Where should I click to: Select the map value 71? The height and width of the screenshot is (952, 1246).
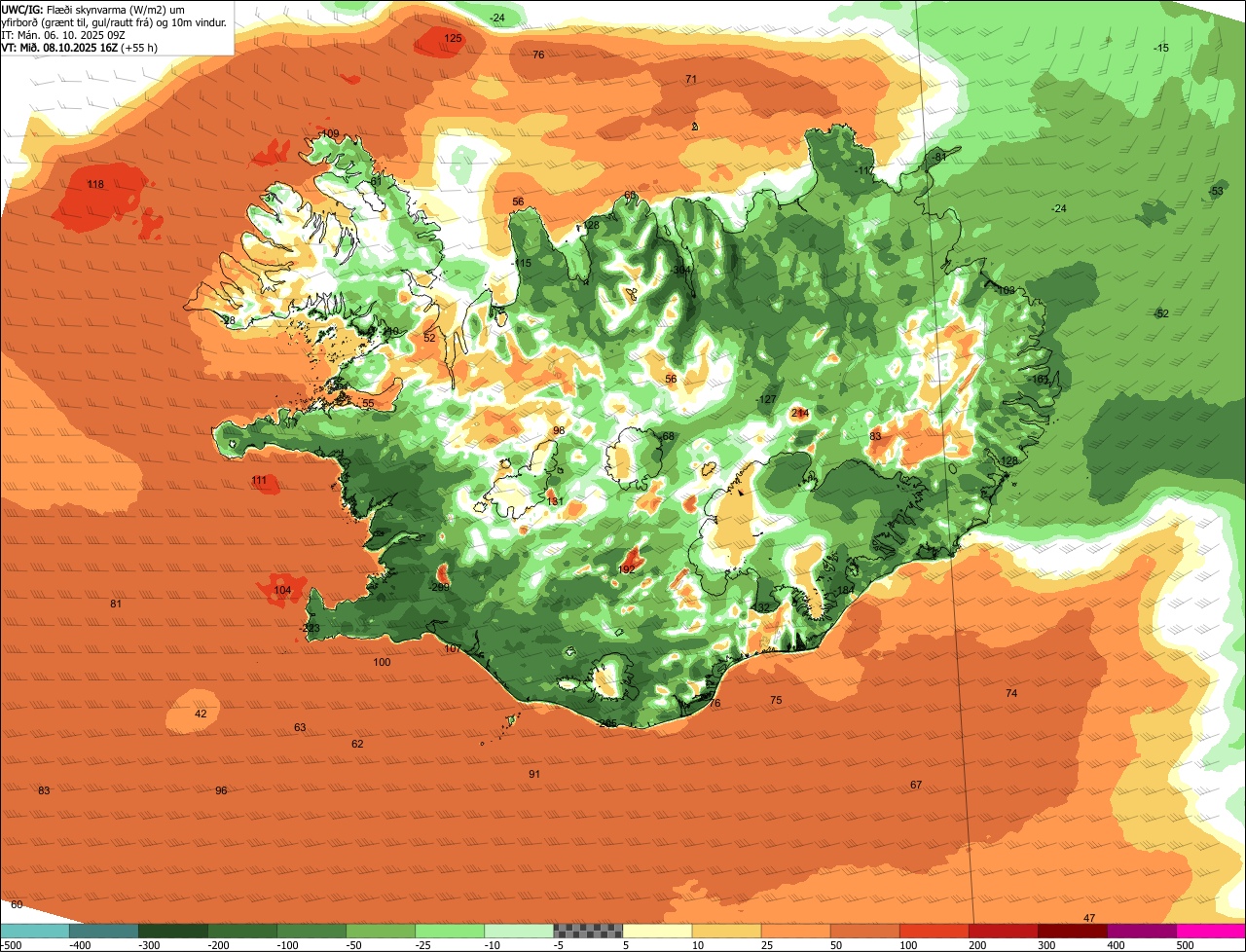coord(691,79)
